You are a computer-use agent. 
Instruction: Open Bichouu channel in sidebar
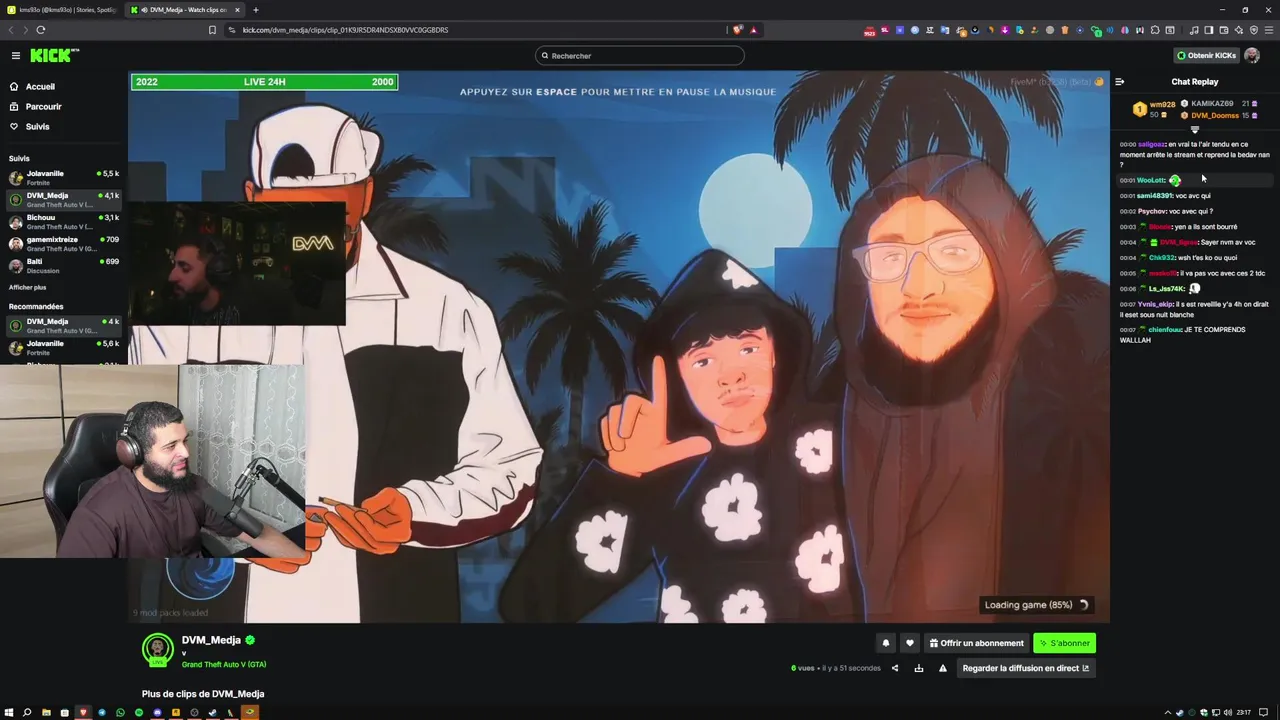[64, 221]
